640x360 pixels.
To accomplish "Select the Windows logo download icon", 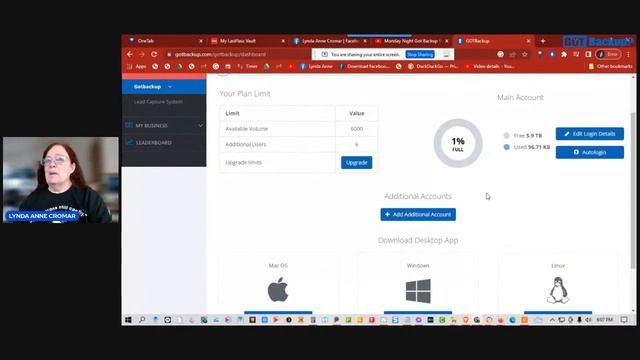I will [418, 291].
